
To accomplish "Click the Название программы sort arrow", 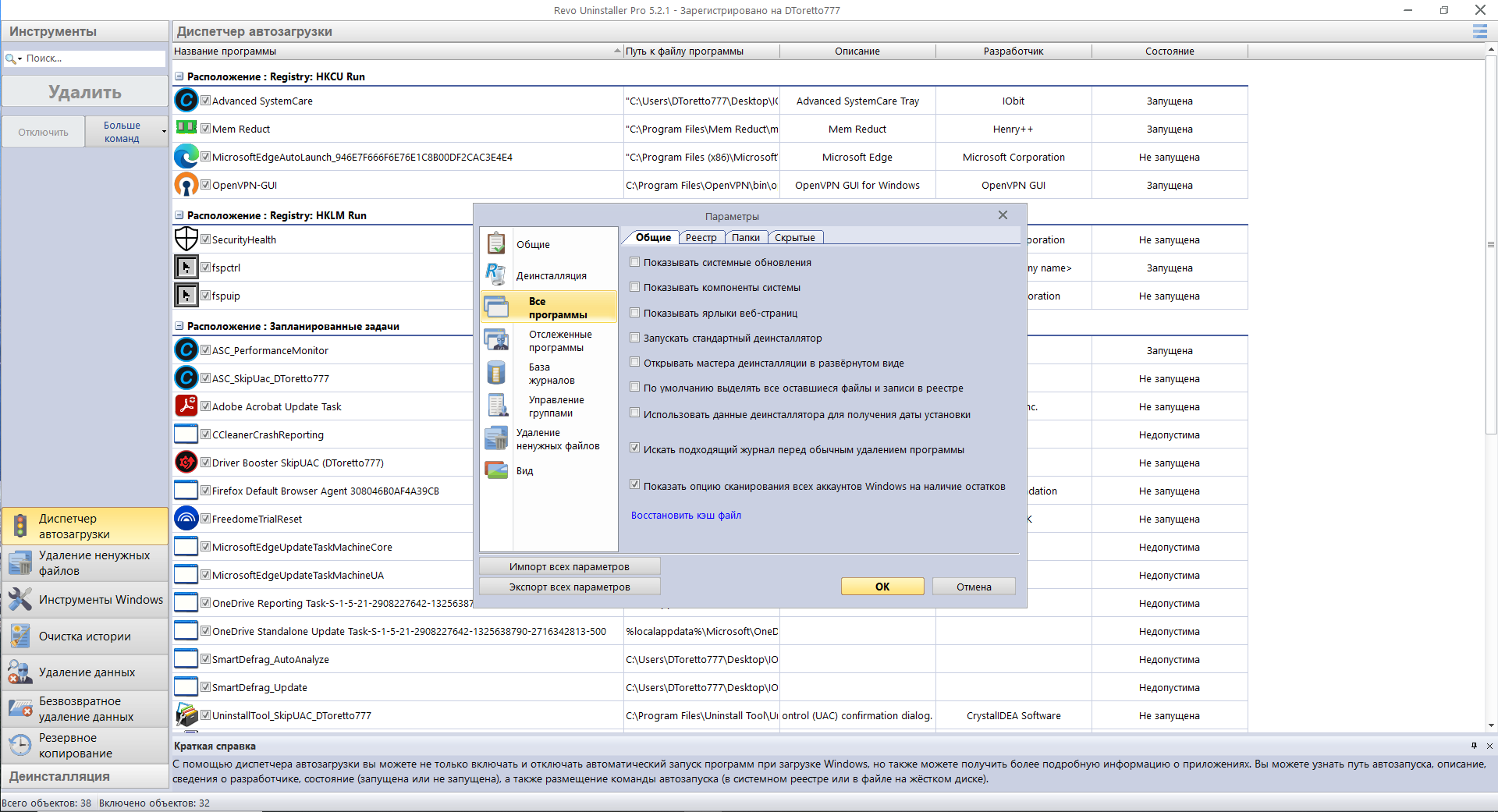I will [x=617, y=51].
